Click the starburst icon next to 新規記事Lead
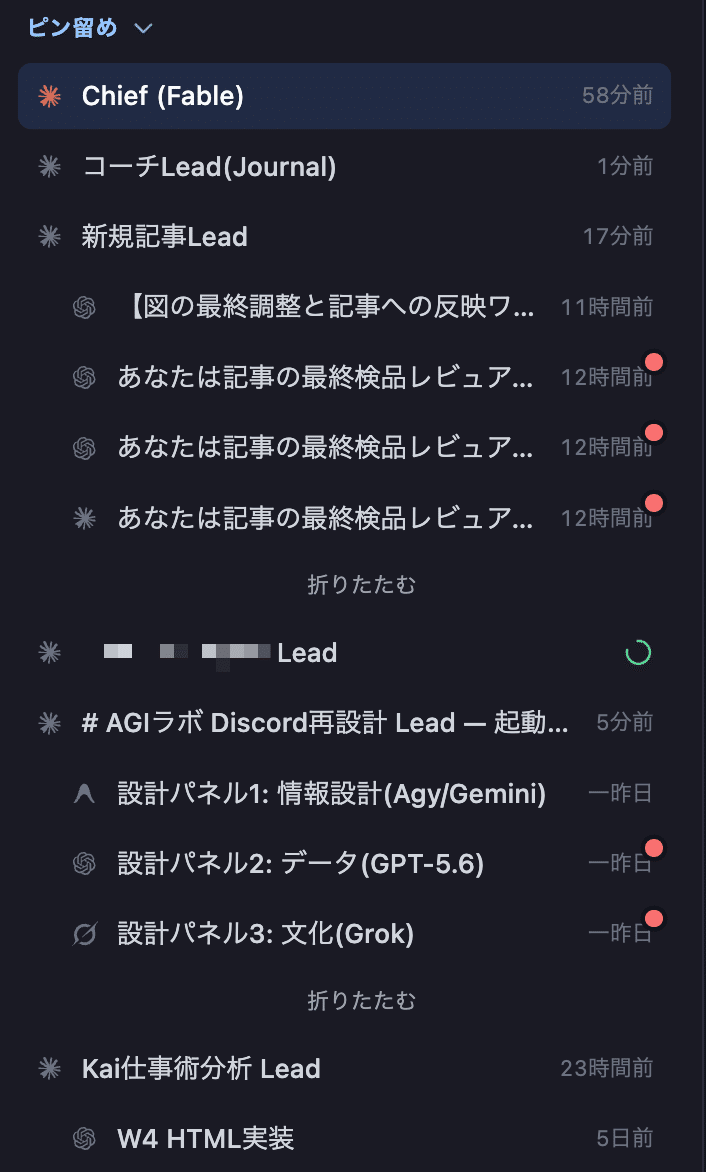This screenshot has height=1172, width=706. [x=49, y=236]
